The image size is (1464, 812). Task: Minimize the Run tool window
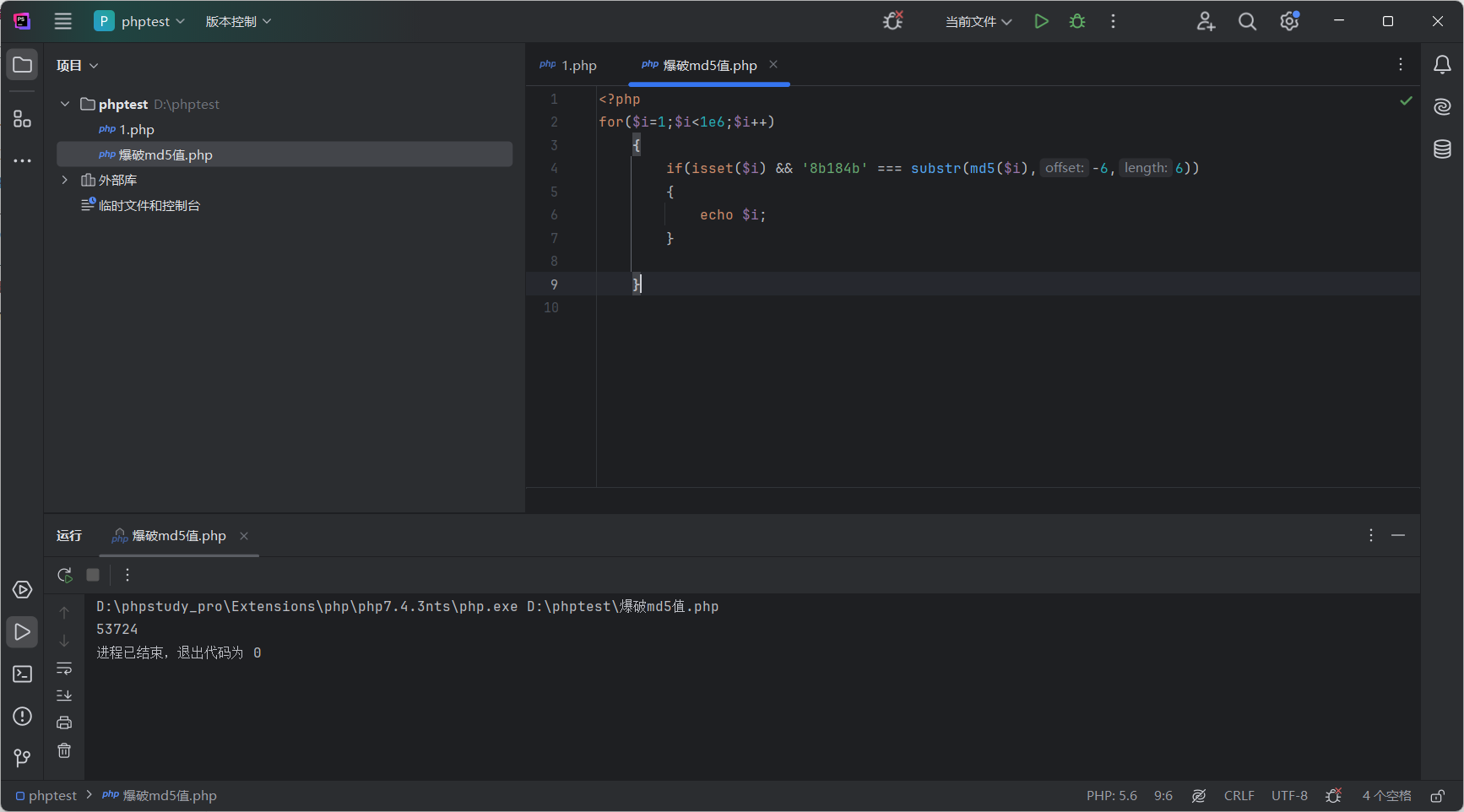1398,535
